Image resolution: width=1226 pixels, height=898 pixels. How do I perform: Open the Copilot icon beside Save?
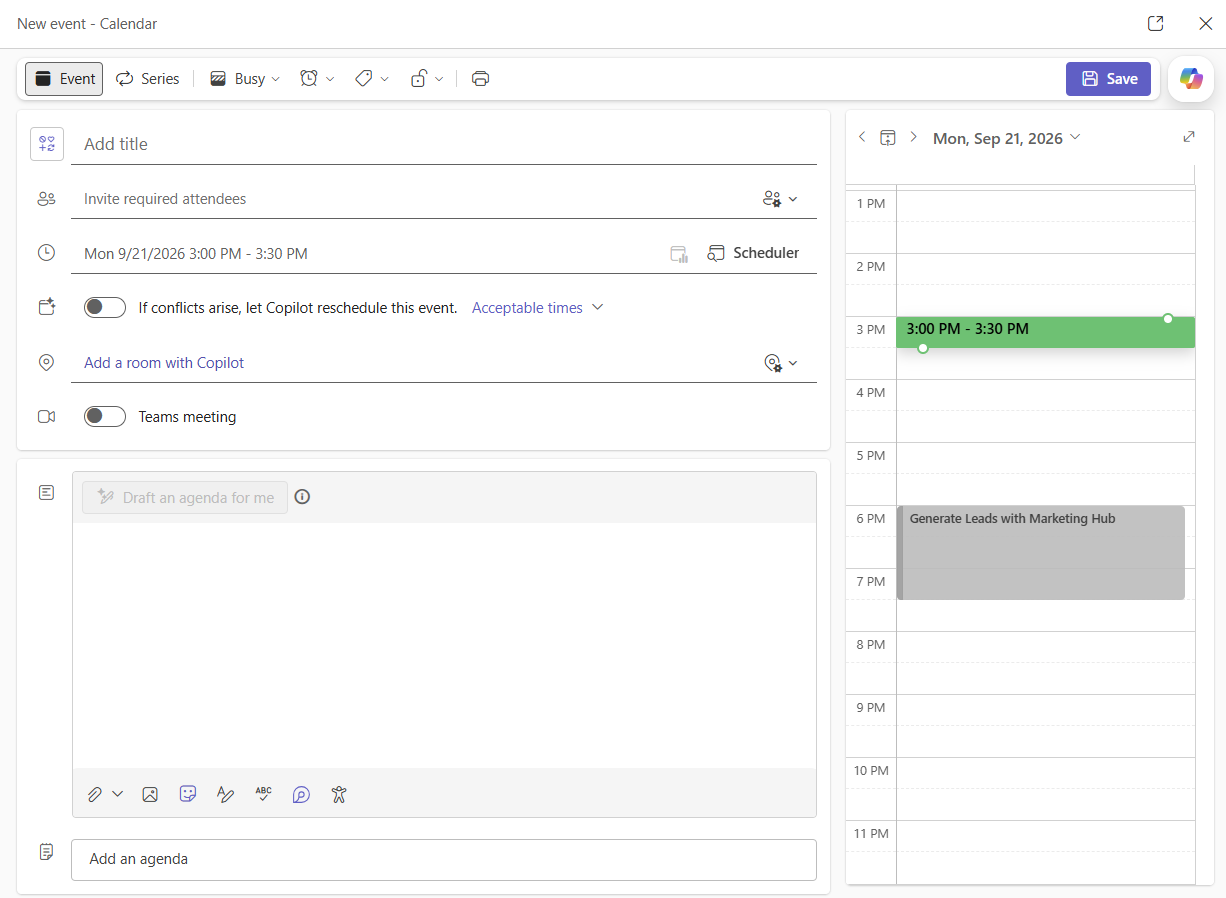point(1190,79)
